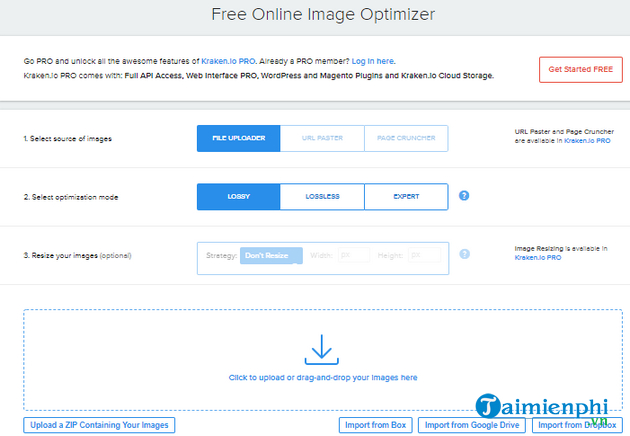Viewport: 630px width, 436px height.
Task: Open Kraken.io PRO link under Image Resizing note
Action: pyautogui.click(x=538, y=258)
